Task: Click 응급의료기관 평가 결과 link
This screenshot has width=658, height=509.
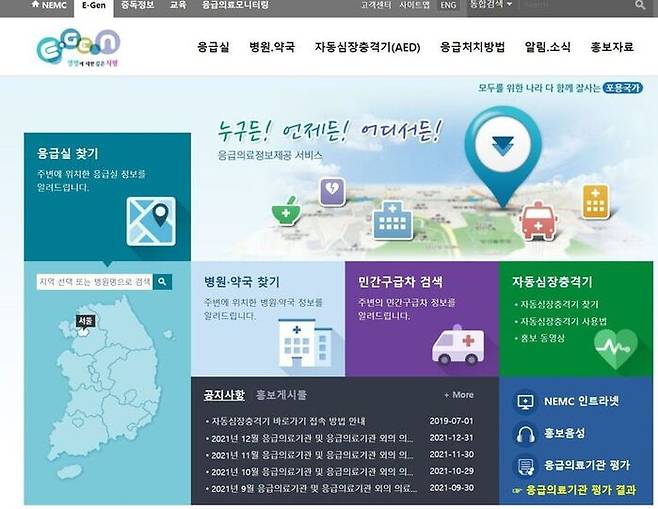Action: (x=581, y=490)
